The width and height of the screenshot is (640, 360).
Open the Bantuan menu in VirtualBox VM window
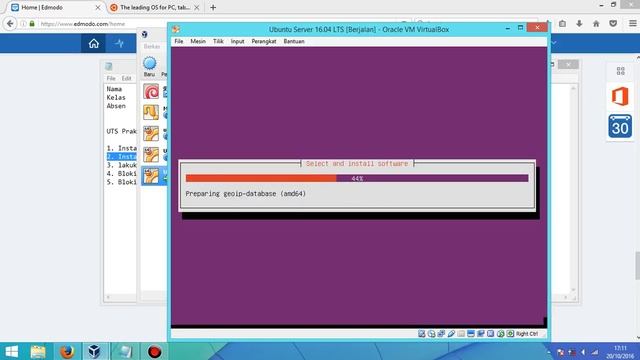(x=294, y=41)
